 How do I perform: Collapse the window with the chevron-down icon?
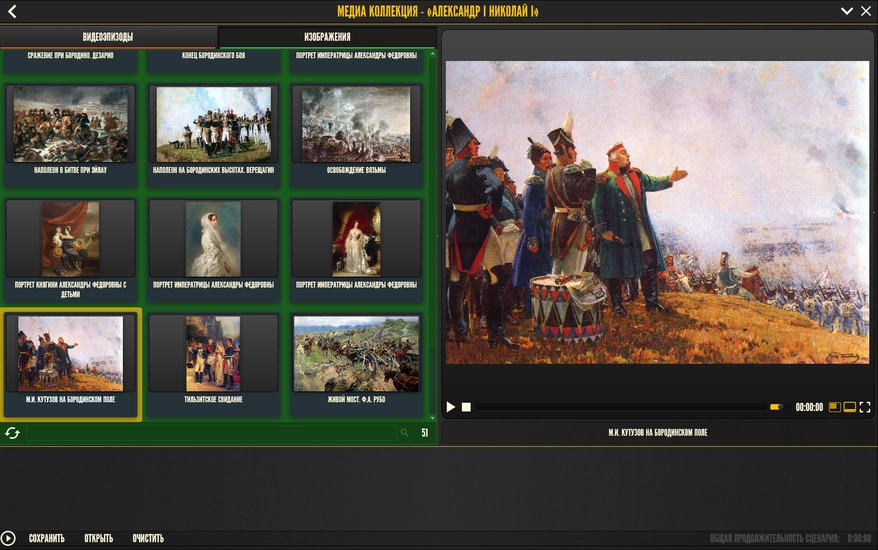tap(847, 12)
